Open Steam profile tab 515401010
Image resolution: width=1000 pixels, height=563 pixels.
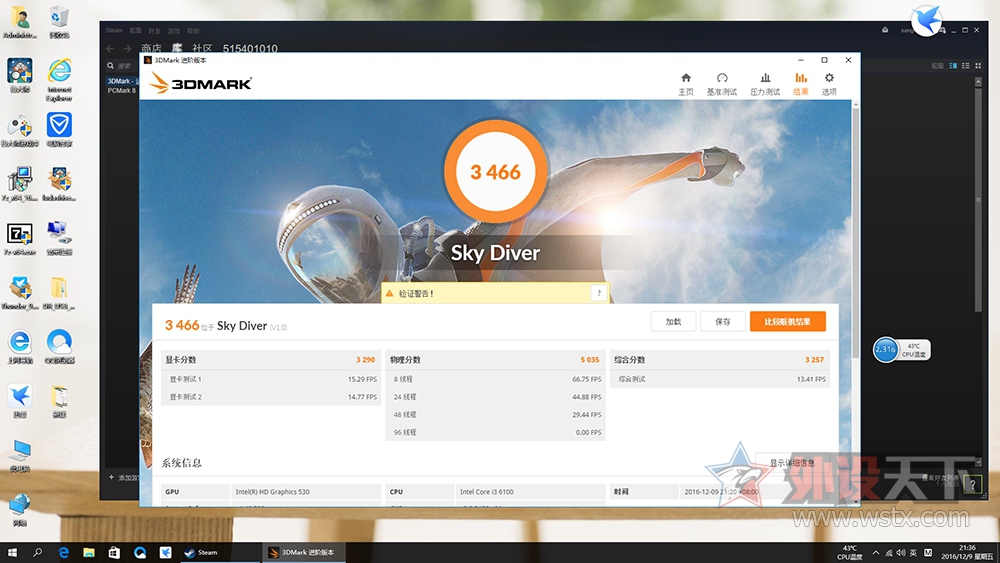click(250, 48)
